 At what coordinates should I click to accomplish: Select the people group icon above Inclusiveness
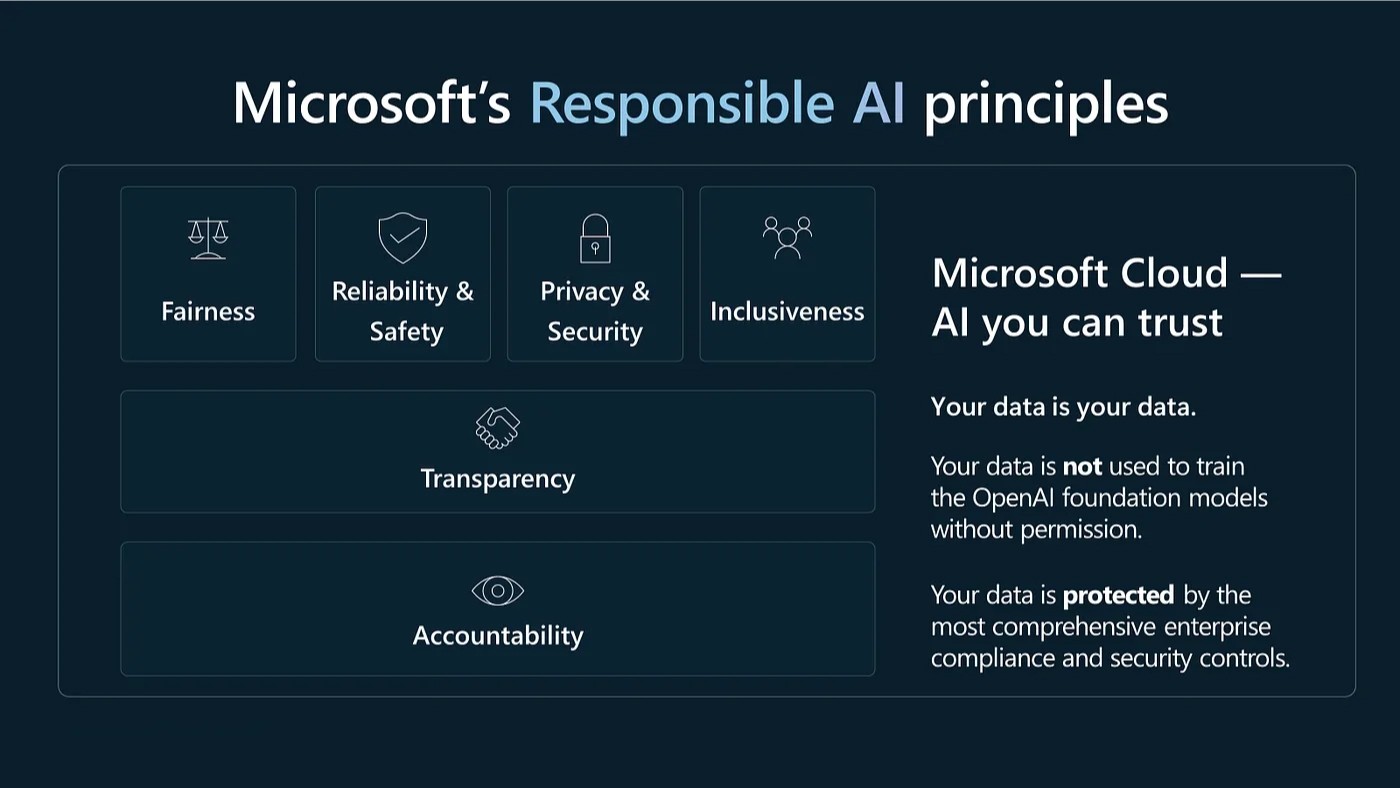787,238
